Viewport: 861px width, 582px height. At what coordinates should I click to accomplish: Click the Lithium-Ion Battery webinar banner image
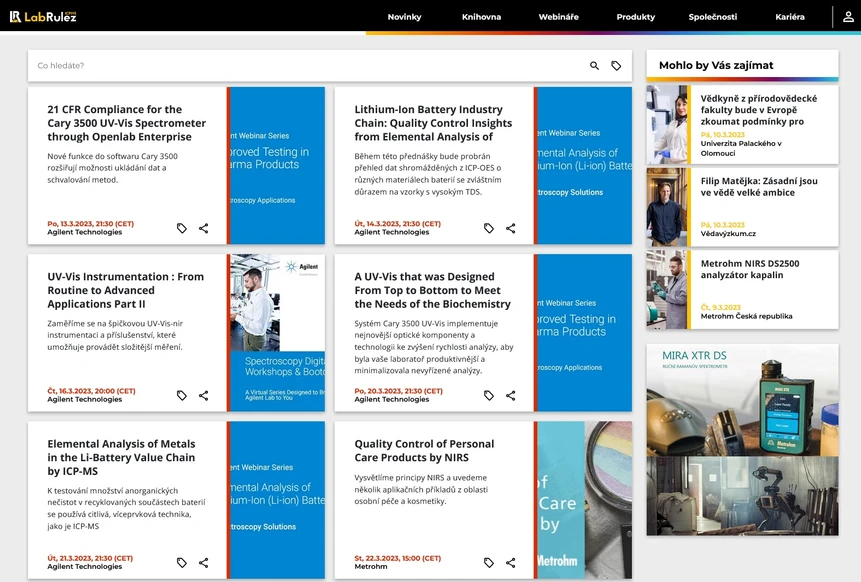pos(584,165)
